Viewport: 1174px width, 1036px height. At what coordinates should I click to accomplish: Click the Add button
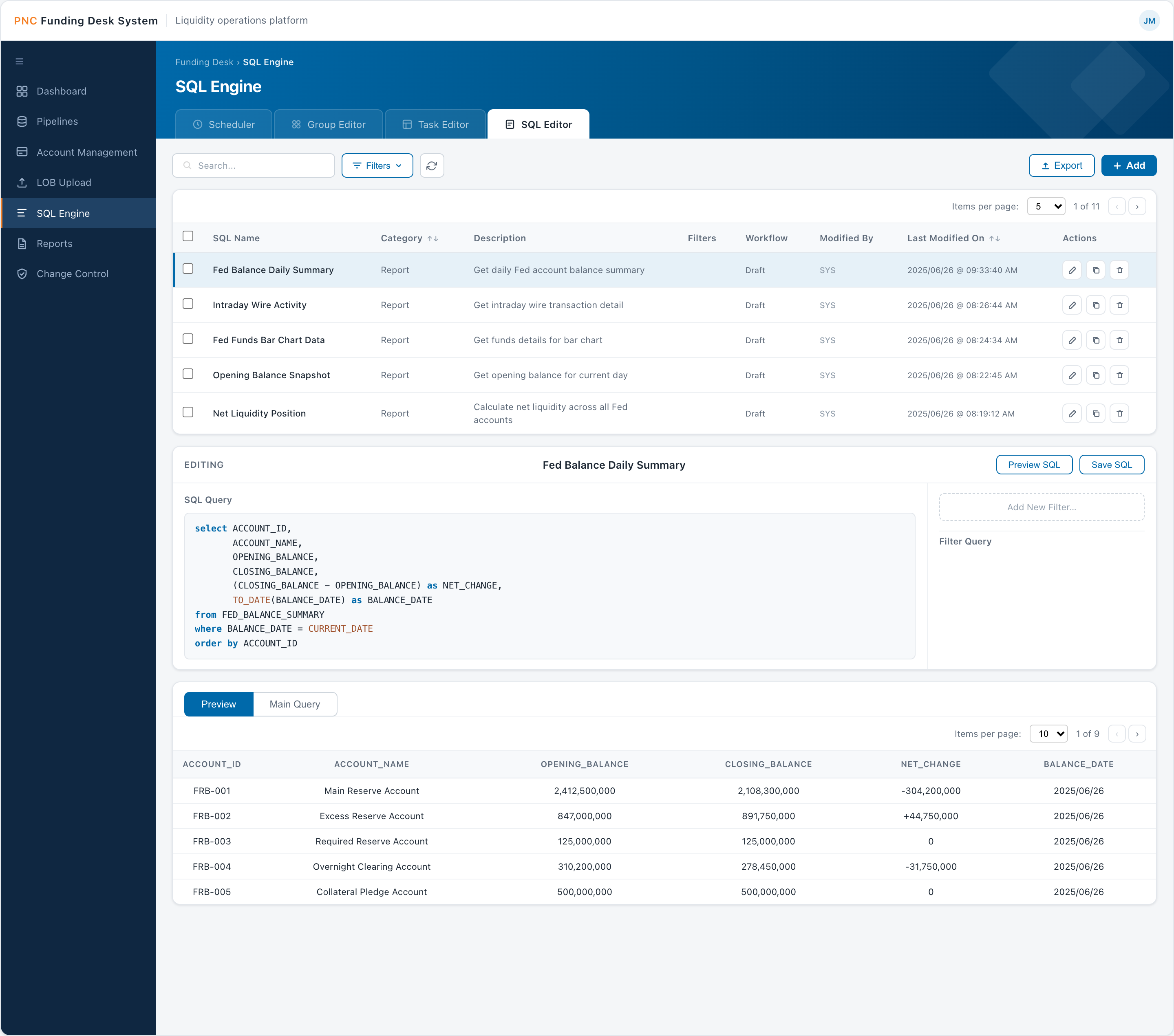click(1129, 165)
